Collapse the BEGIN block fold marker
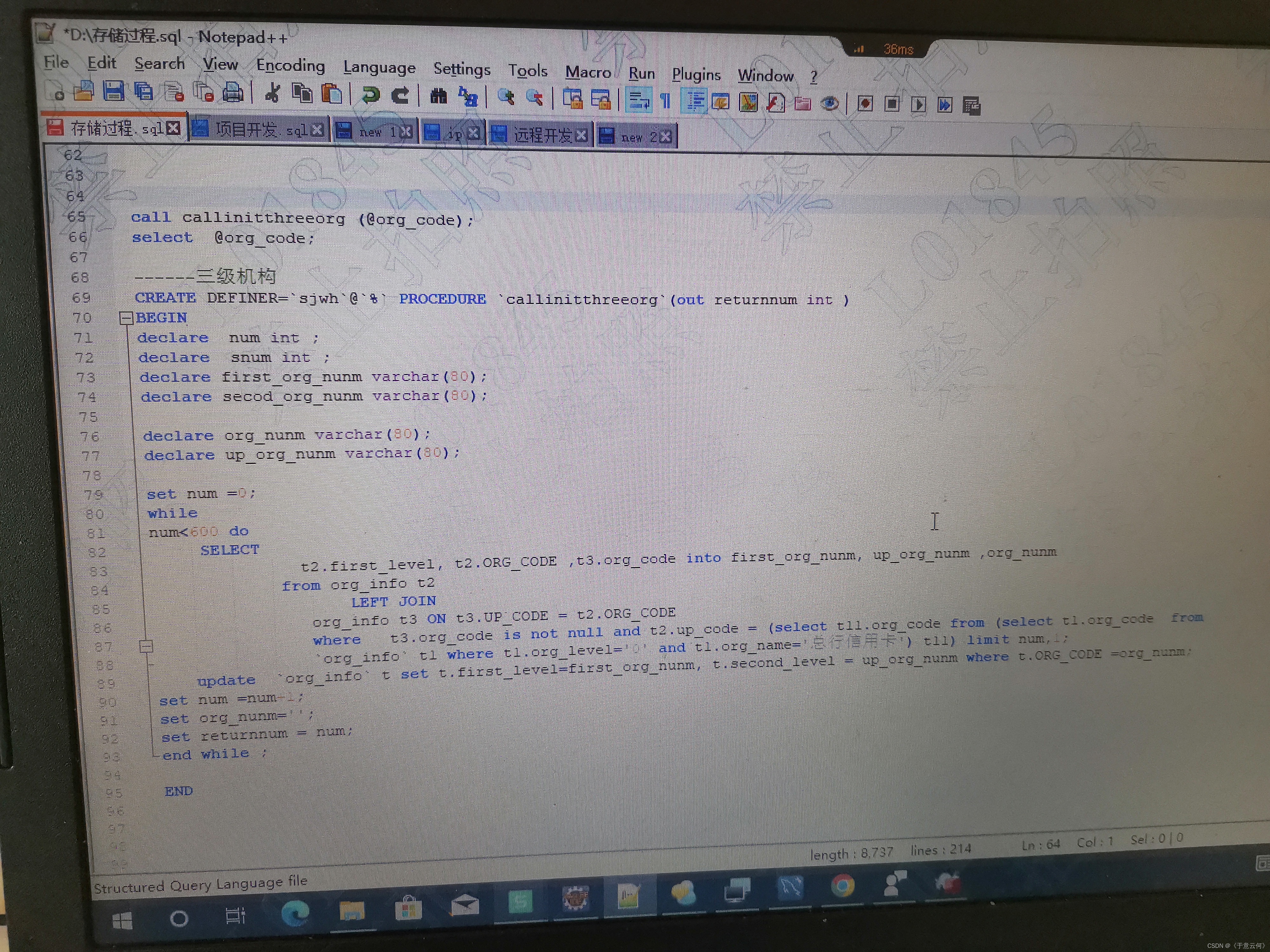This screenshot has width=1270, height=952. pos(126,318)
